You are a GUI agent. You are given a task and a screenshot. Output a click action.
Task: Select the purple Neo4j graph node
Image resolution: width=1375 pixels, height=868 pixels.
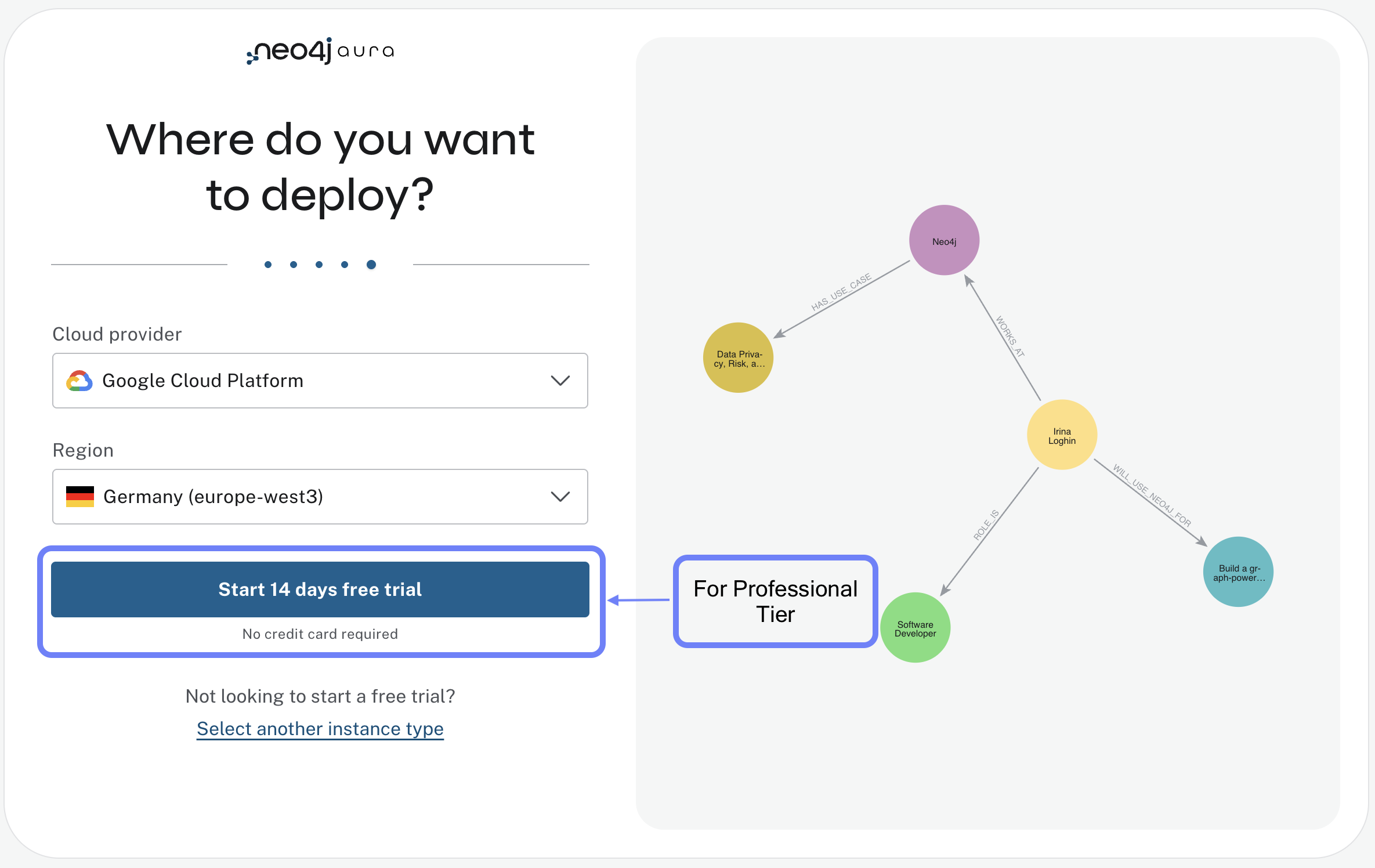point(944,240)
